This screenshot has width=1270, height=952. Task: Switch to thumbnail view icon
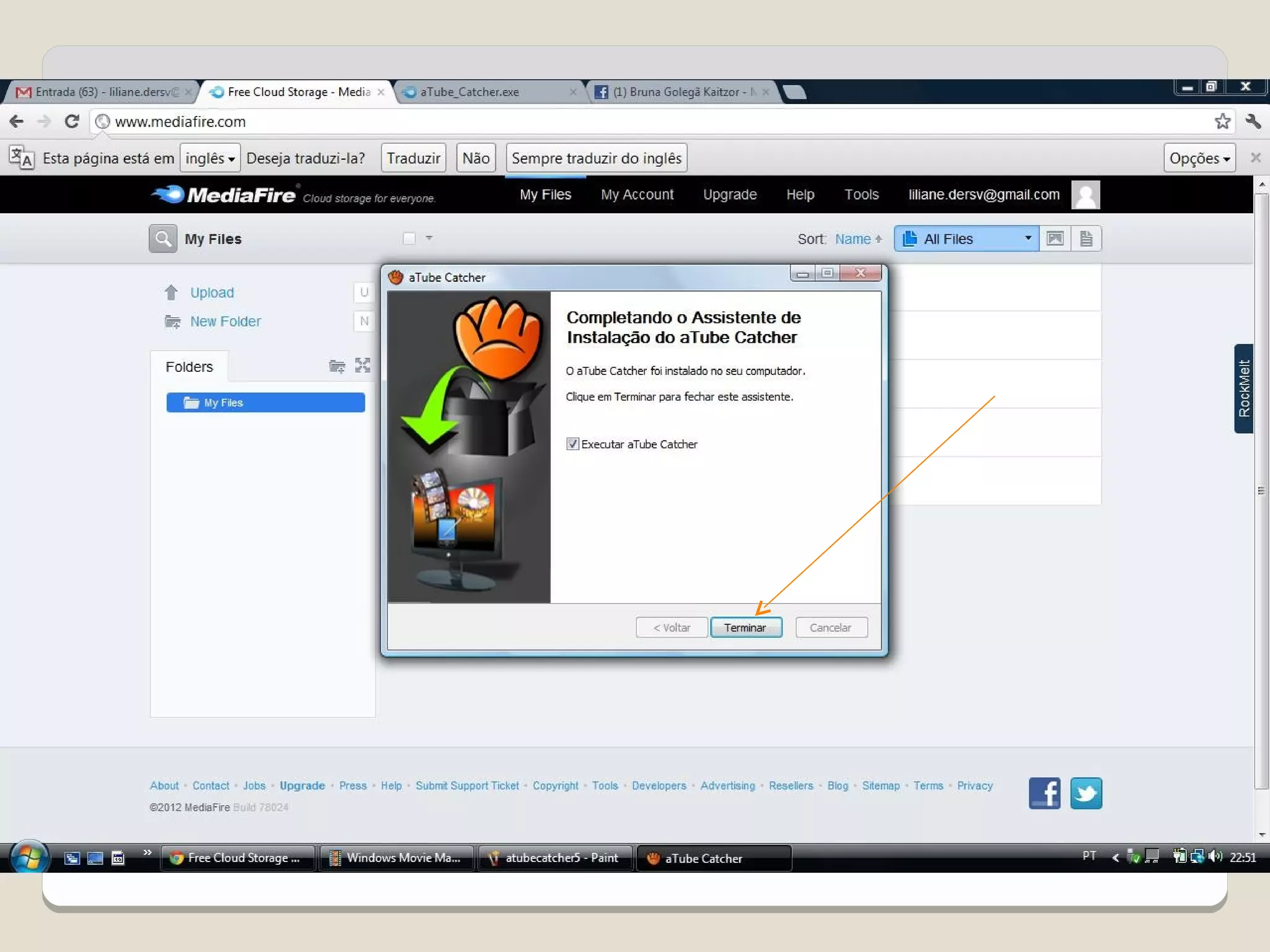(x=1055, y=239)
